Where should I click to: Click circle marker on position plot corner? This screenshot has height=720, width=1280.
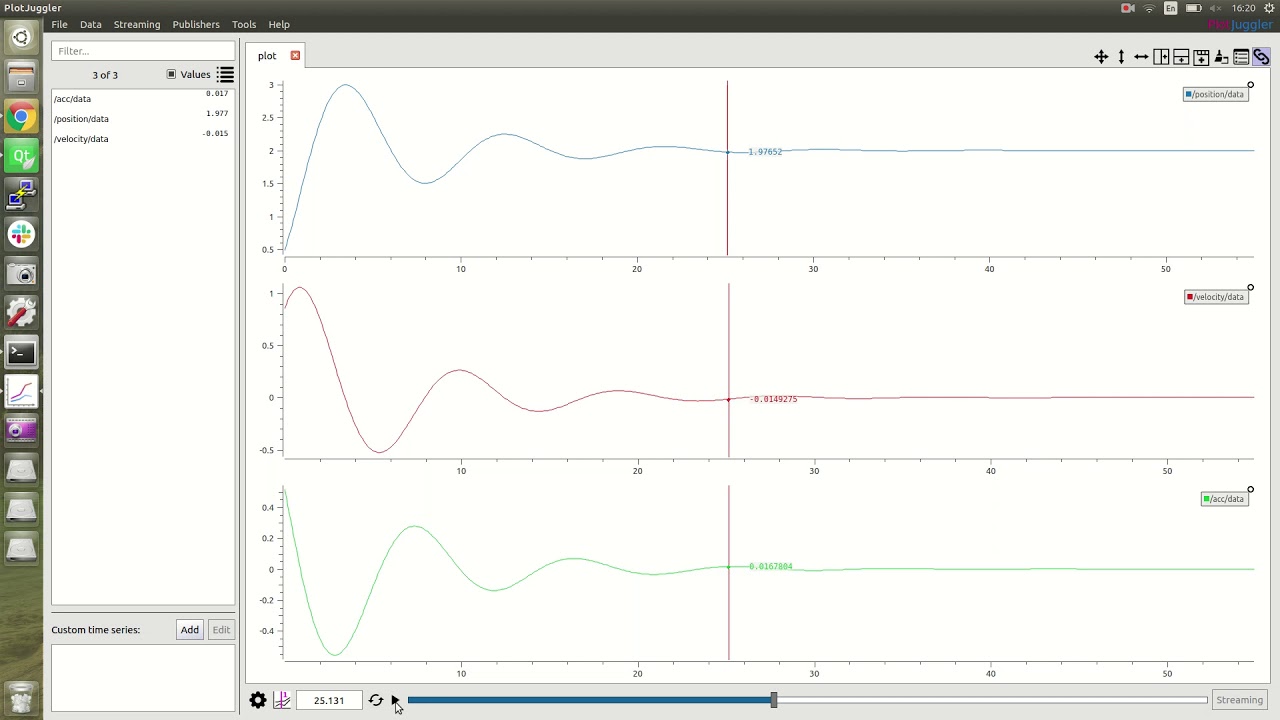click(x=1250, y=85)
